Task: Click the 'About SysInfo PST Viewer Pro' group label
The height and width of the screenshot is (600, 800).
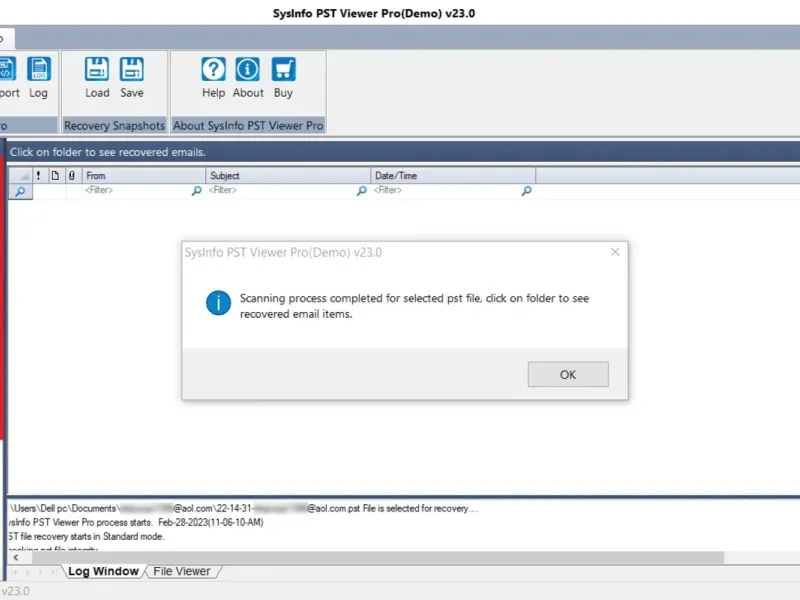Action: (x=248, y=126)
